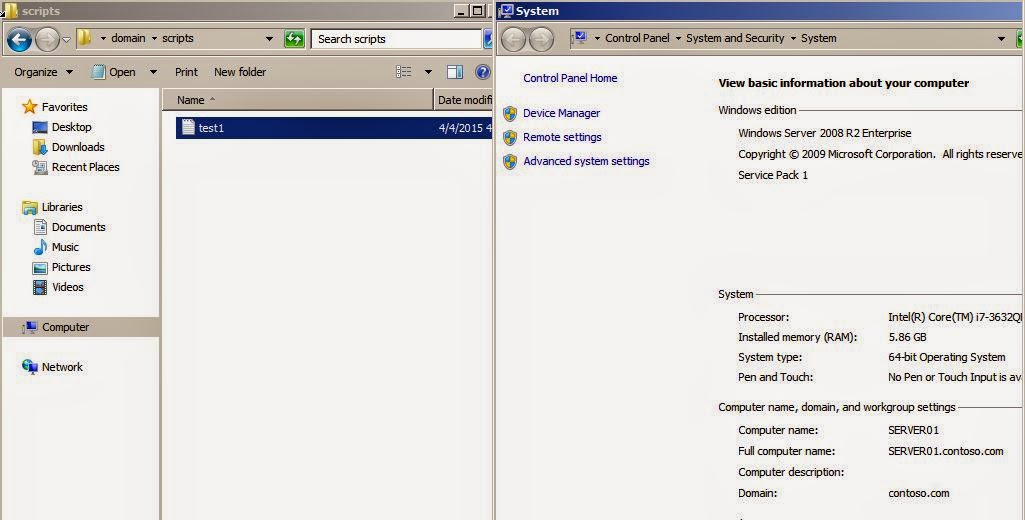Toggle the preview pane icon
The image size is (1025, 520).
[x=455, y=72]
